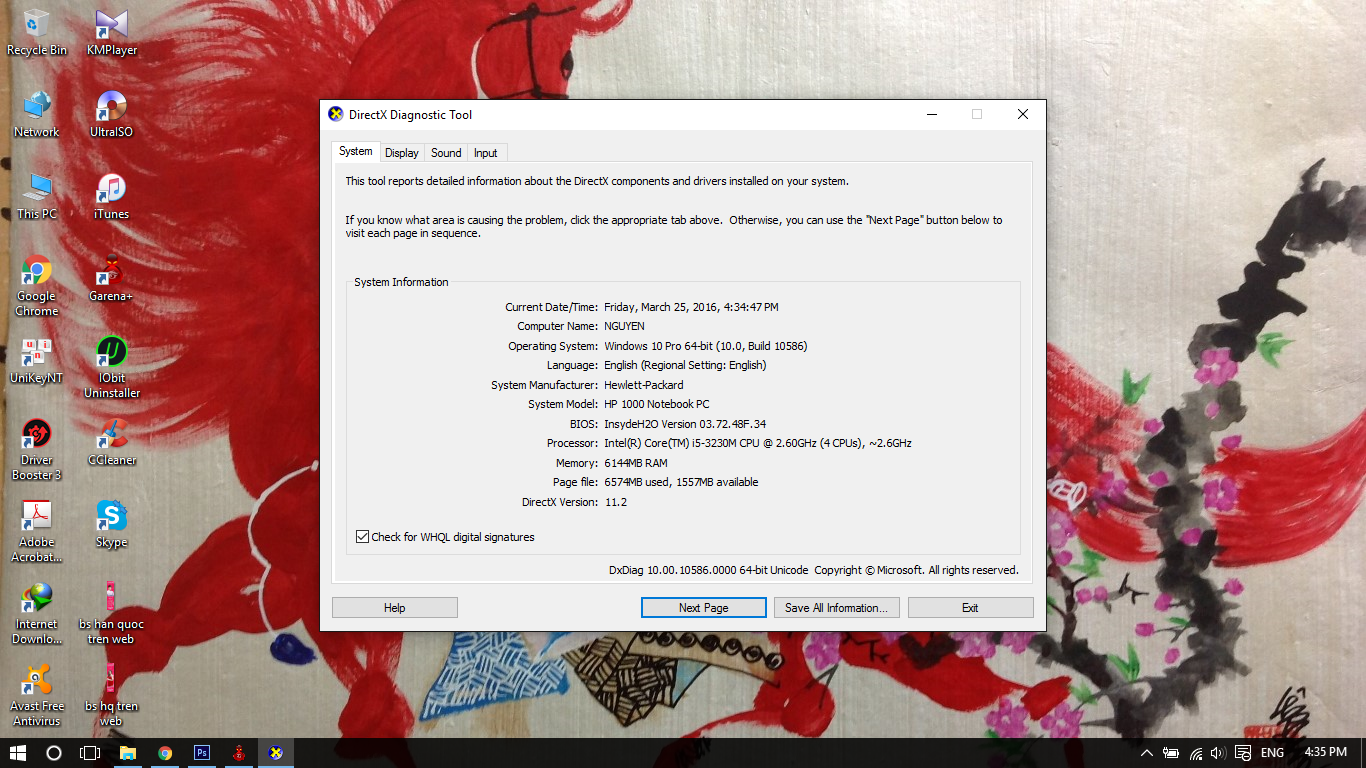Image resolution: width=1366 pixels, height=768 pixels.
Task: Select the Skype desktop shortcut
Action: pyautogui.click(x=111, y=524)
